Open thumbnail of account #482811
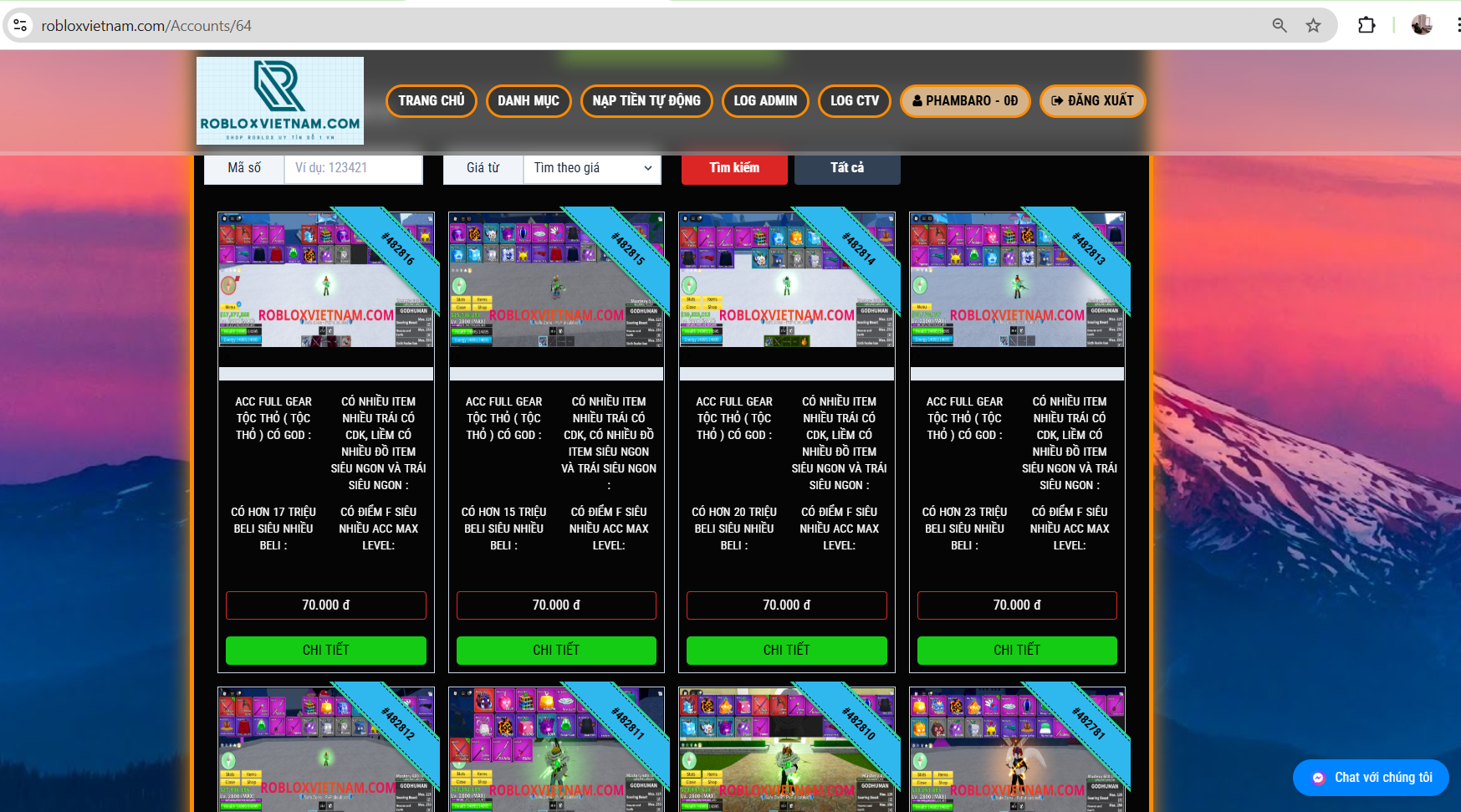This screenshot has width=1461, height=812. click(556, 750)
